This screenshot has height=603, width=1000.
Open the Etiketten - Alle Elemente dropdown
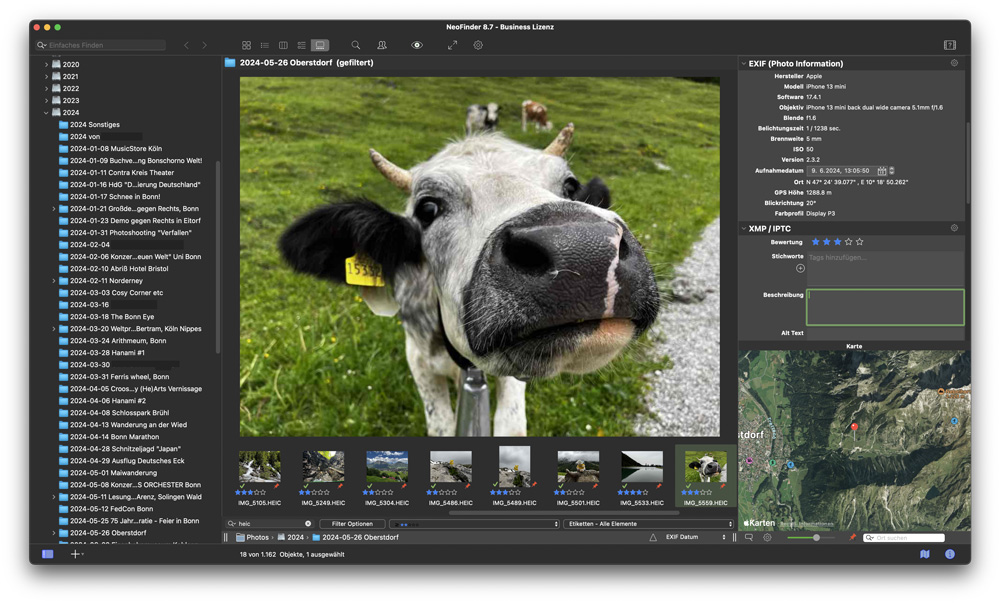pos(648,524)
